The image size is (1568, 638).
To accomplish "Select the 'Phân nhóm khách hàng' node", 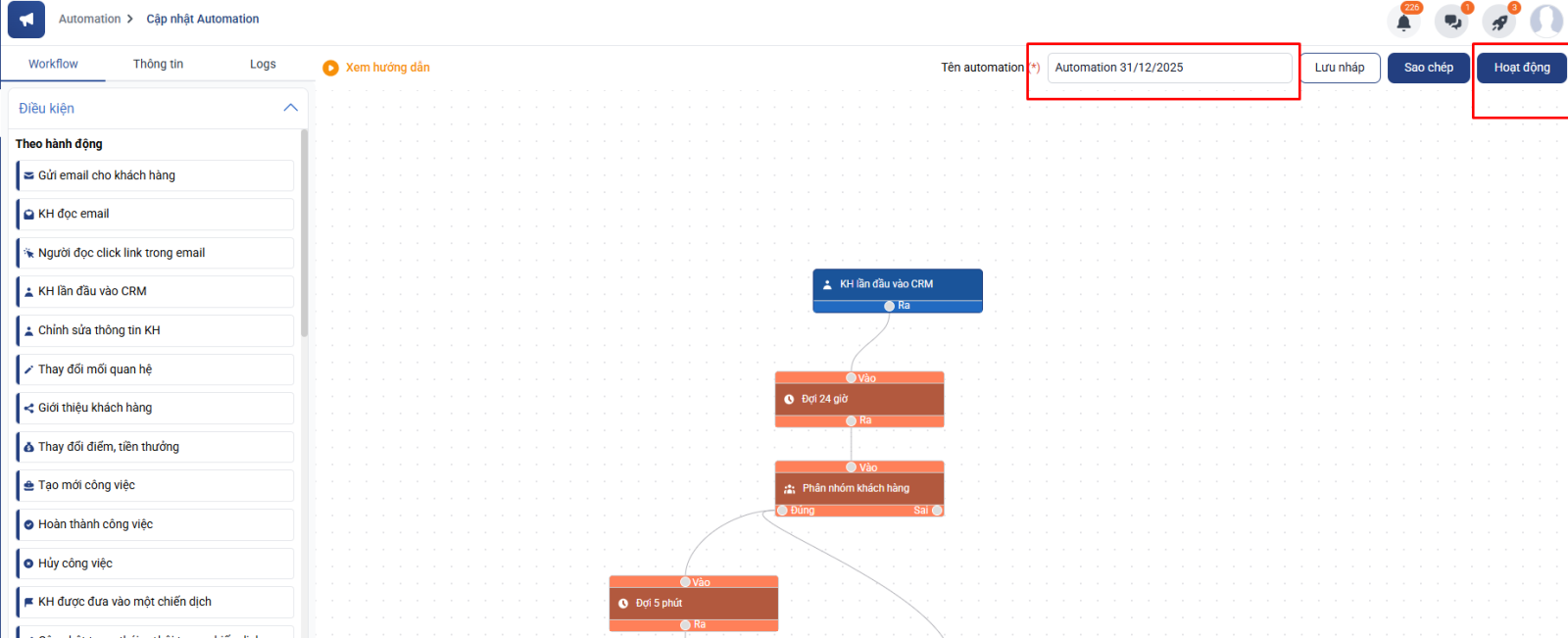I will pyautogui.click(x=858, y=488).
